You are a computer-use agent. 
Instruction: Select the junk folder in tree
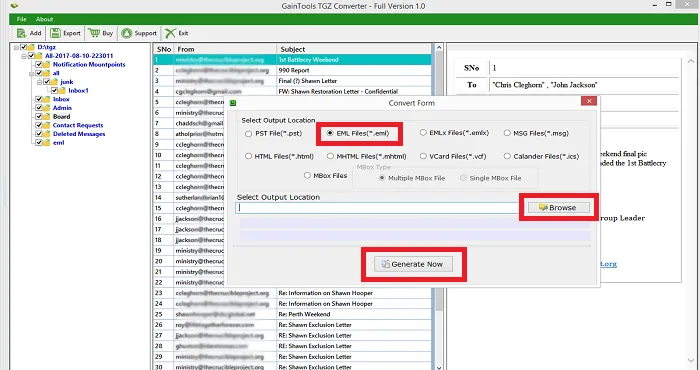[67, 82]
